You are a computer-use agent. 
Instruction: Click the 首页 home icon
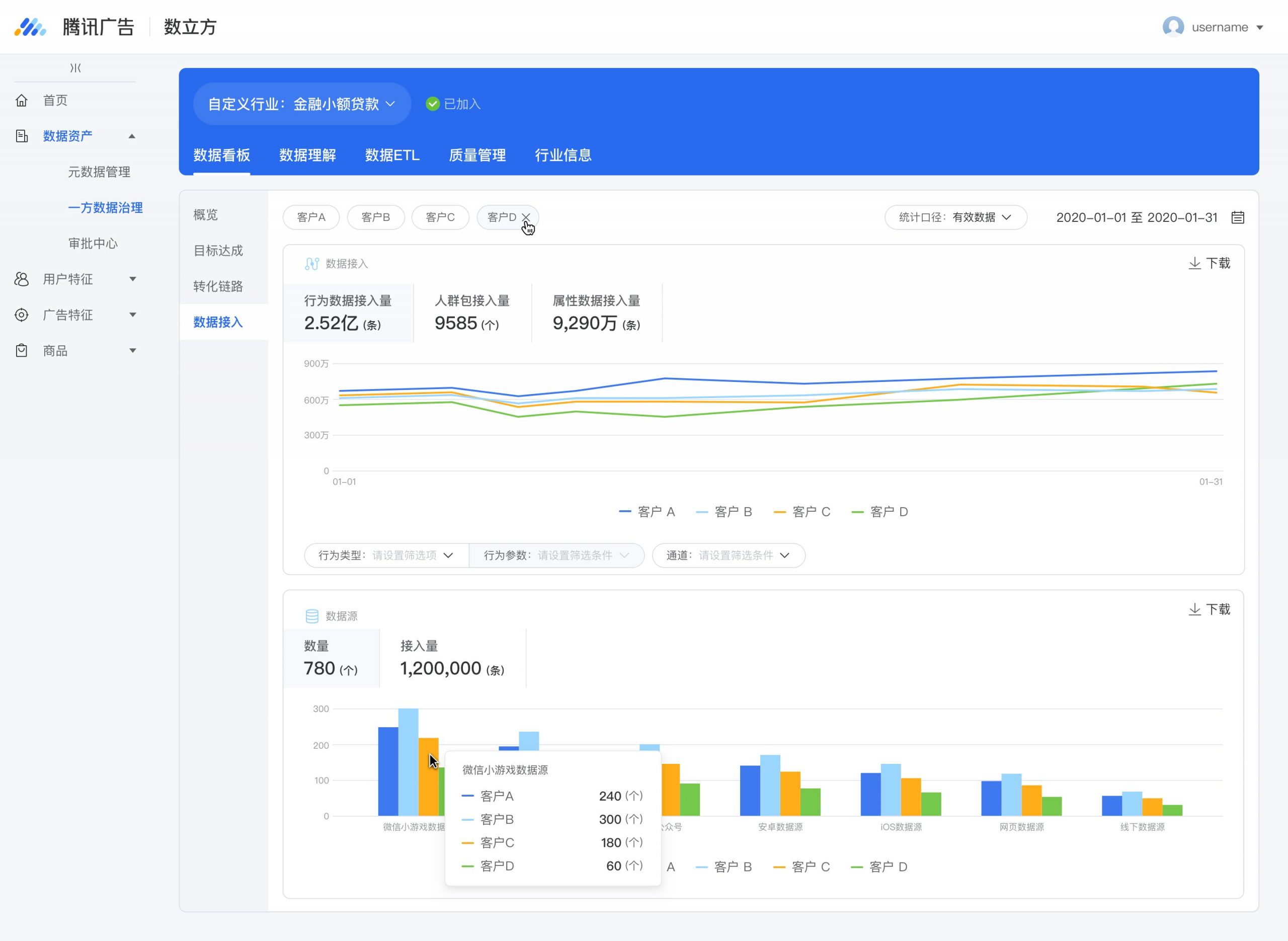tap(22, 100)
